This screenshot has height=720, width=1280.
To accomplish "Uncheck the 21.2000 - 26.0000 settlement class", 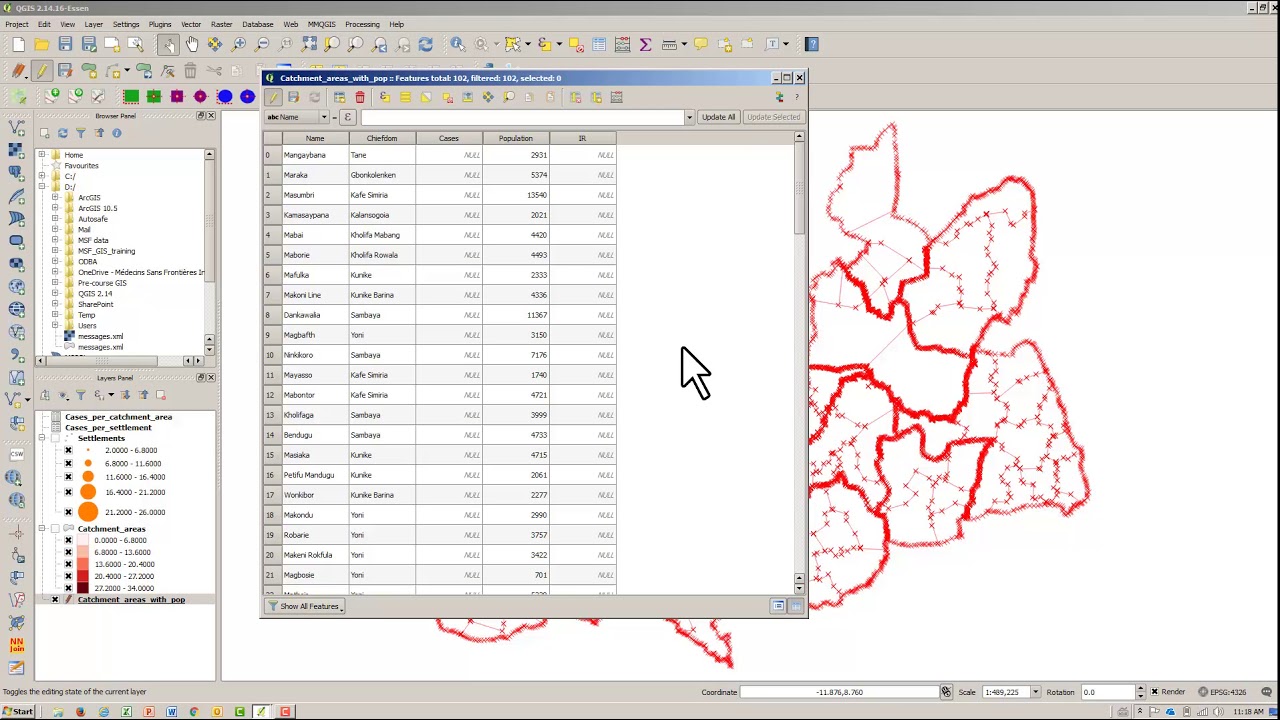I will pyautogui.click(x=68, y=512).
